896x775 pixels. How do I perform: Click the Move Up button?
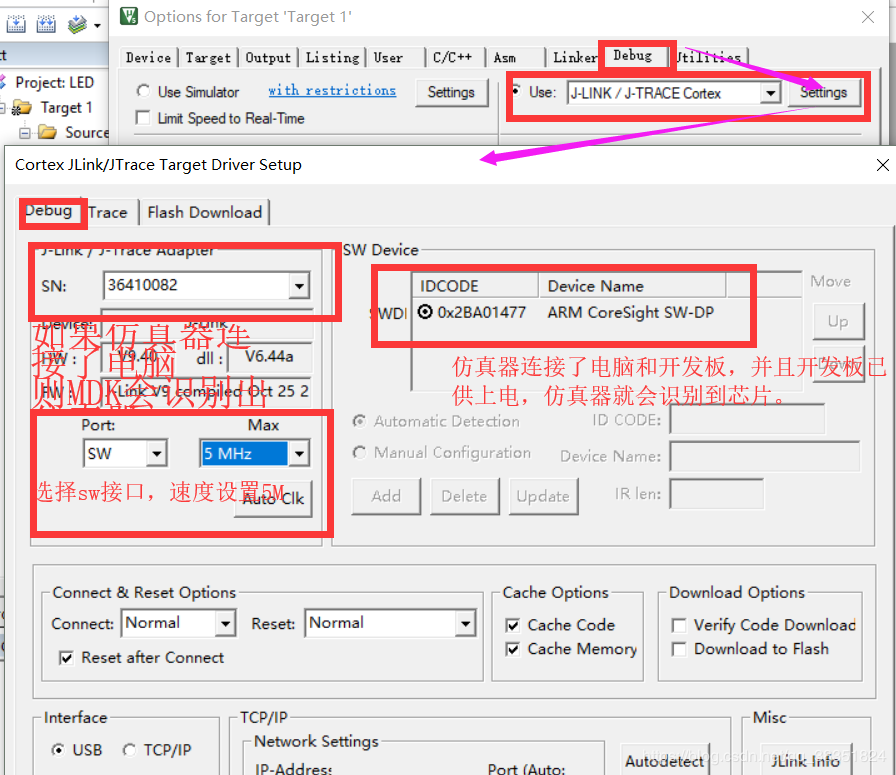click(x=838, y=321)
